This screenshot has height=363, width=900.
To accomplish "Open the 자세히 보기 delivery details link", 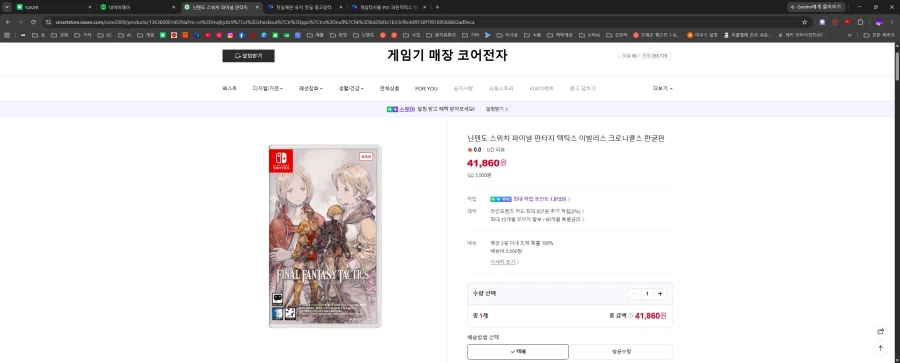I will click(504, 262).
